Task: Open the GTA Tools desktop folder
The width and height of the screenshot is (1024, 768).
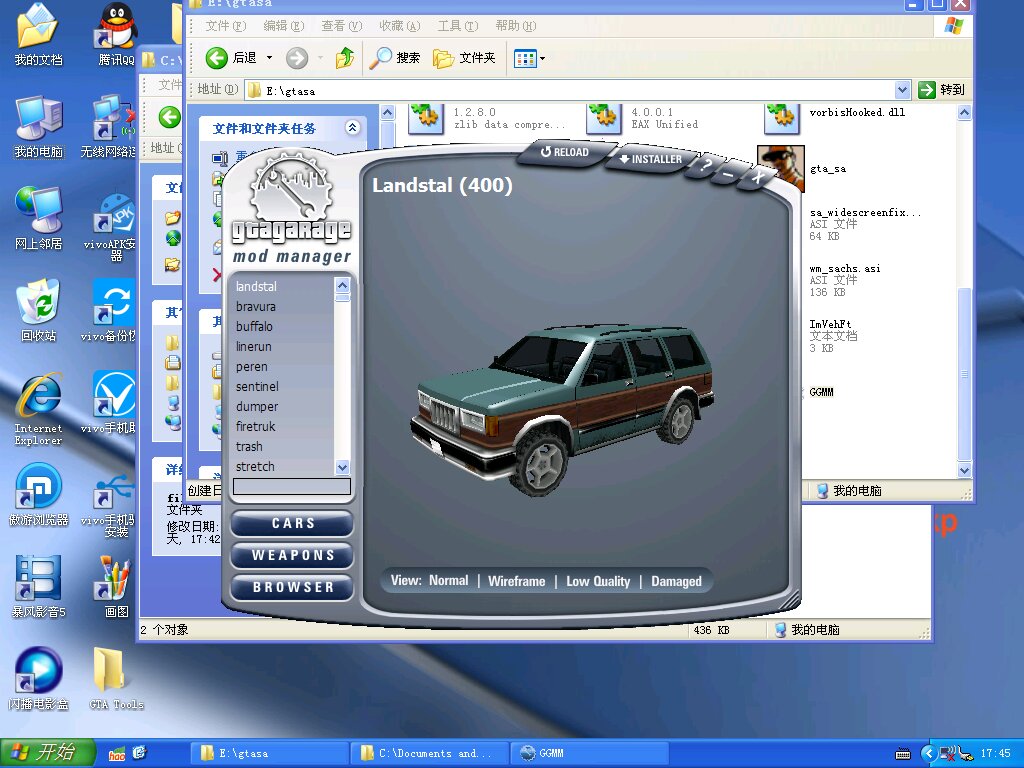Action: [116, 679]
